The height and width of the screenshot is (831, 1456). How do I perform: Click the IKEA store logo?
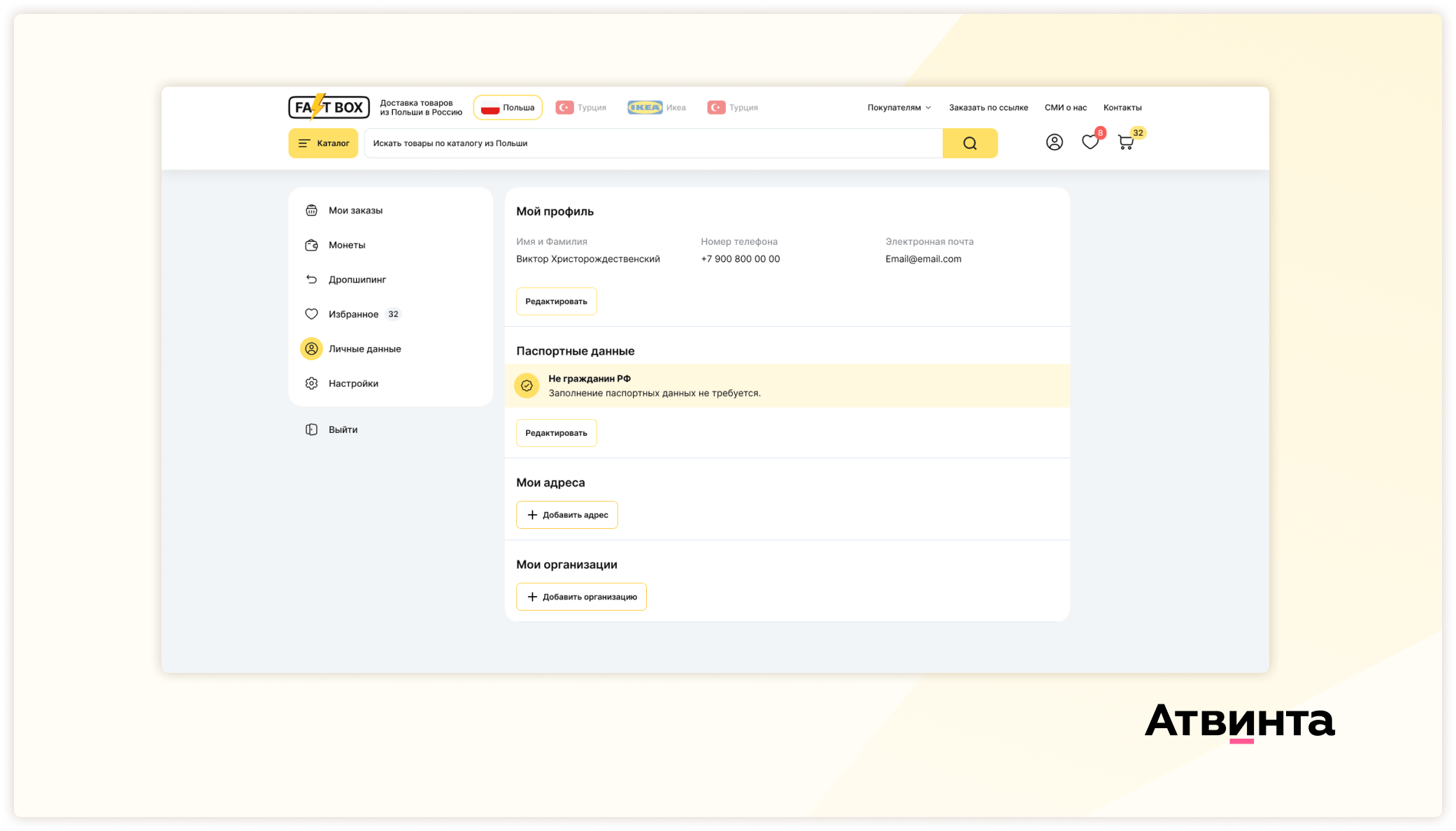(x=645, y=108)
